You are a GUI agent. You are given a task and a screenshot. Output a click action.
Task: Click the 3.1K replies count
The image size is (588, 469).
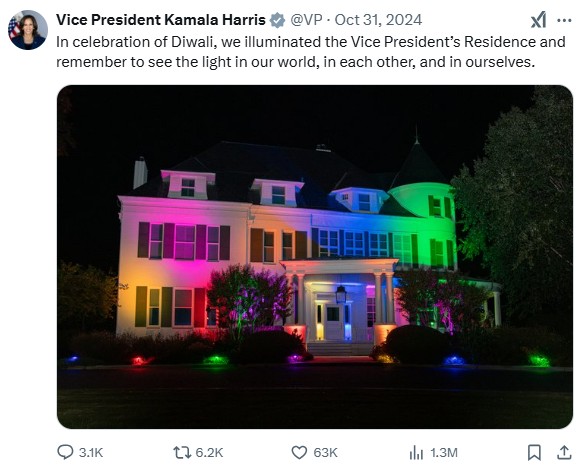[x=91, y=453]
